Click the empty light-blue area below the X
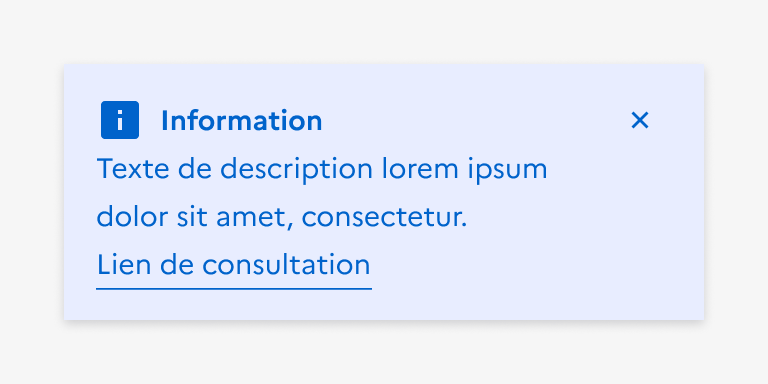 pos(640,220)
